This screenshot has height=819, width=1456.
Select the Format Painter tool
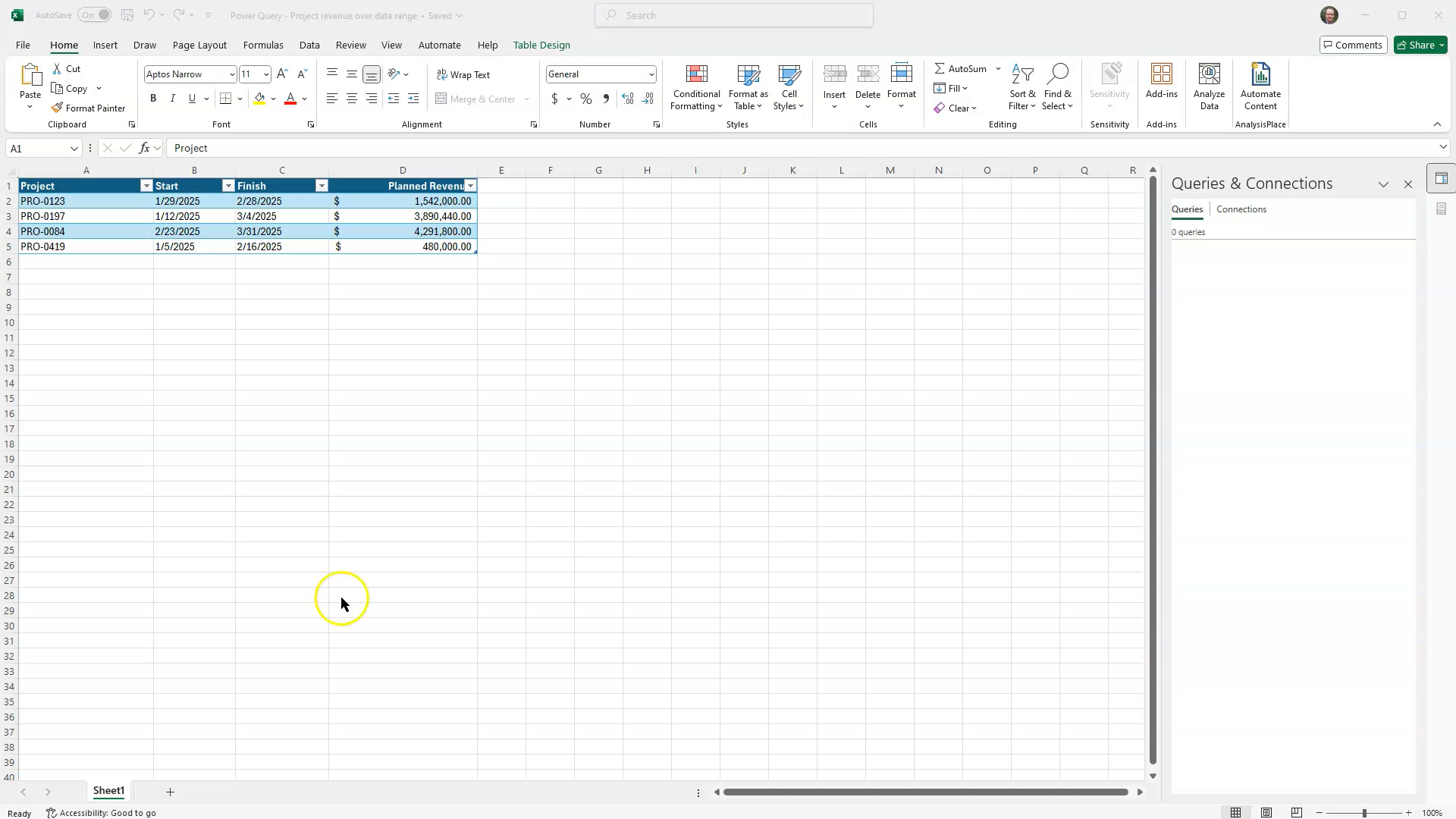coord(89,108)
